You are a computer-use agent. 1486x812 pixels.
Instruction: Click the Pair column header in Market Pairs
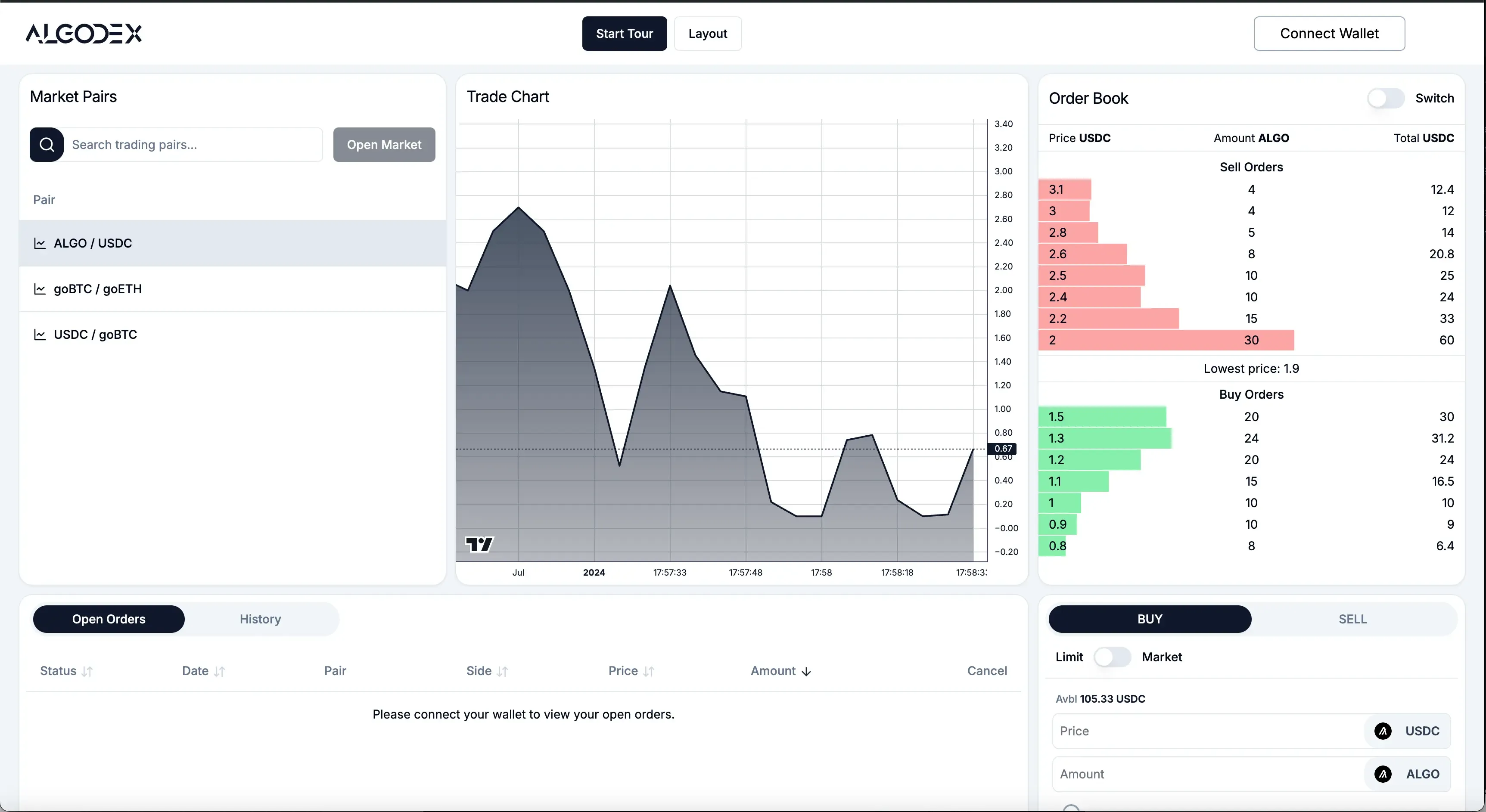(x=44, y=200)
